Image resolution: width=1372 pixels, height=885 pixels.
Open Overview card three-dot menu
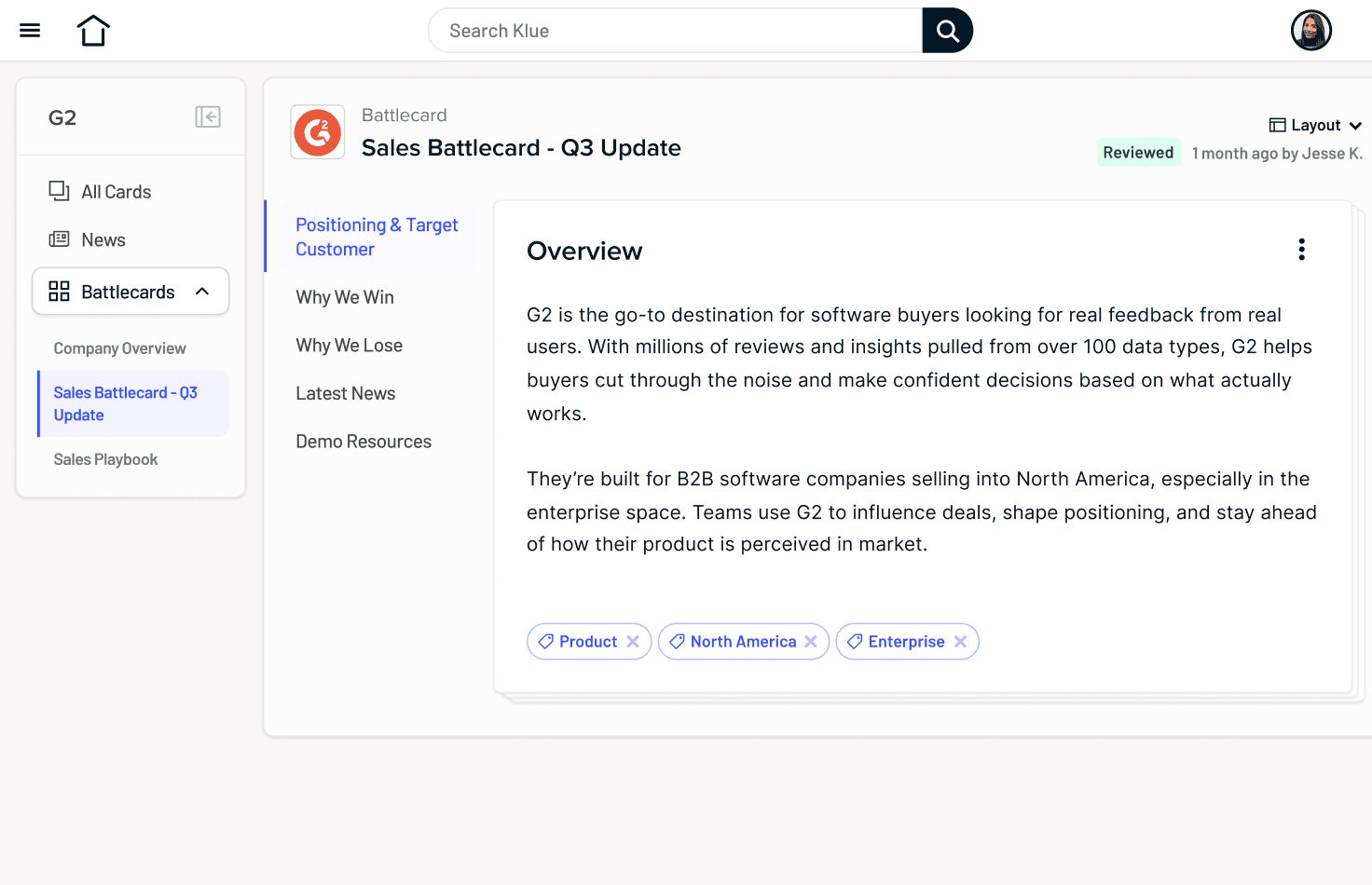tap(1301, 250)
